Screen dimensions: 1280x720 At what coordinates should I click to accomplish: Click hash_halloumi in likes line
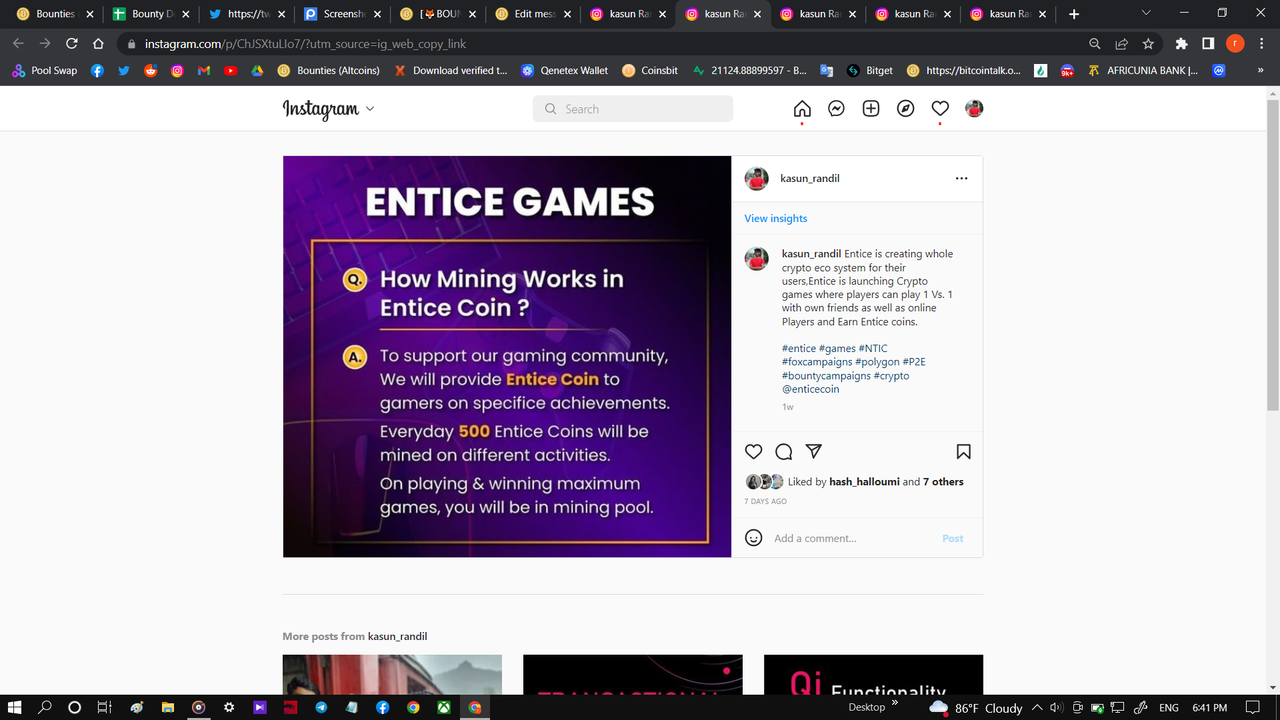pos(864,482)
